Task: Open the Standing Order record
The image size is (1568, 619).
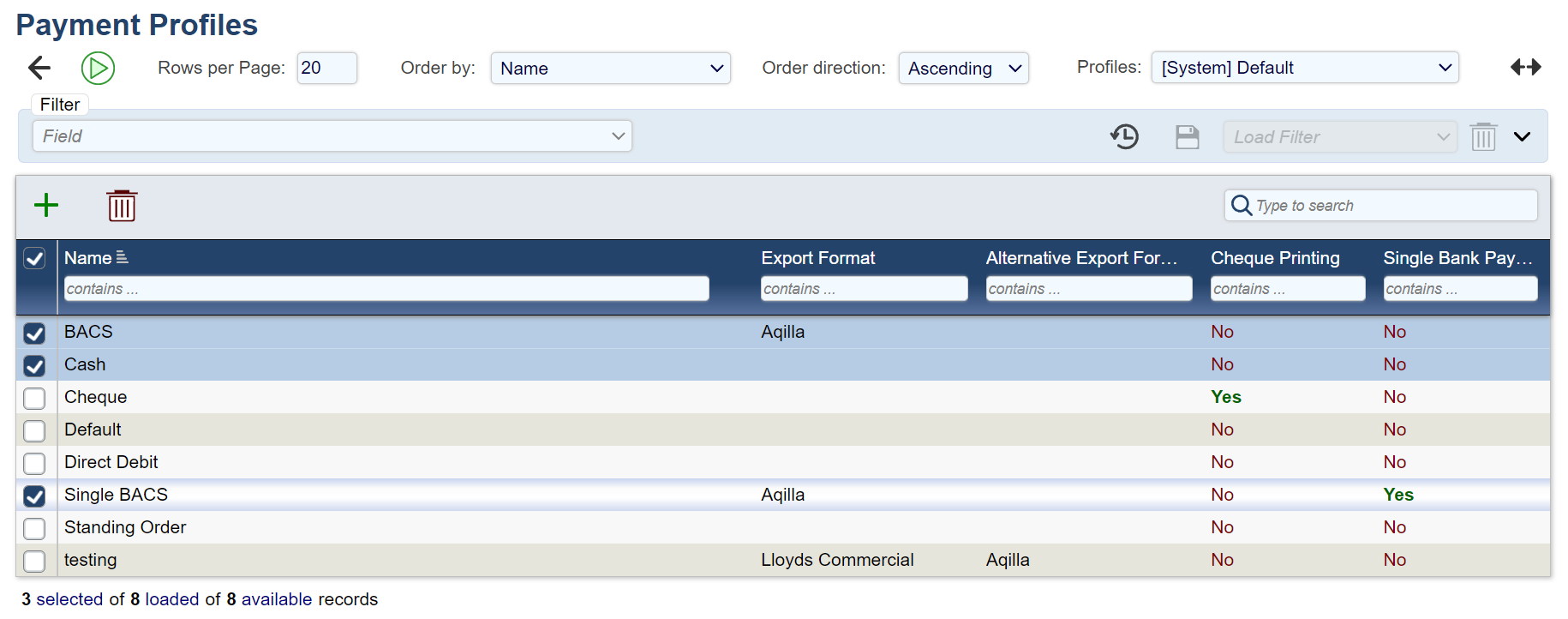Action: 125,527
